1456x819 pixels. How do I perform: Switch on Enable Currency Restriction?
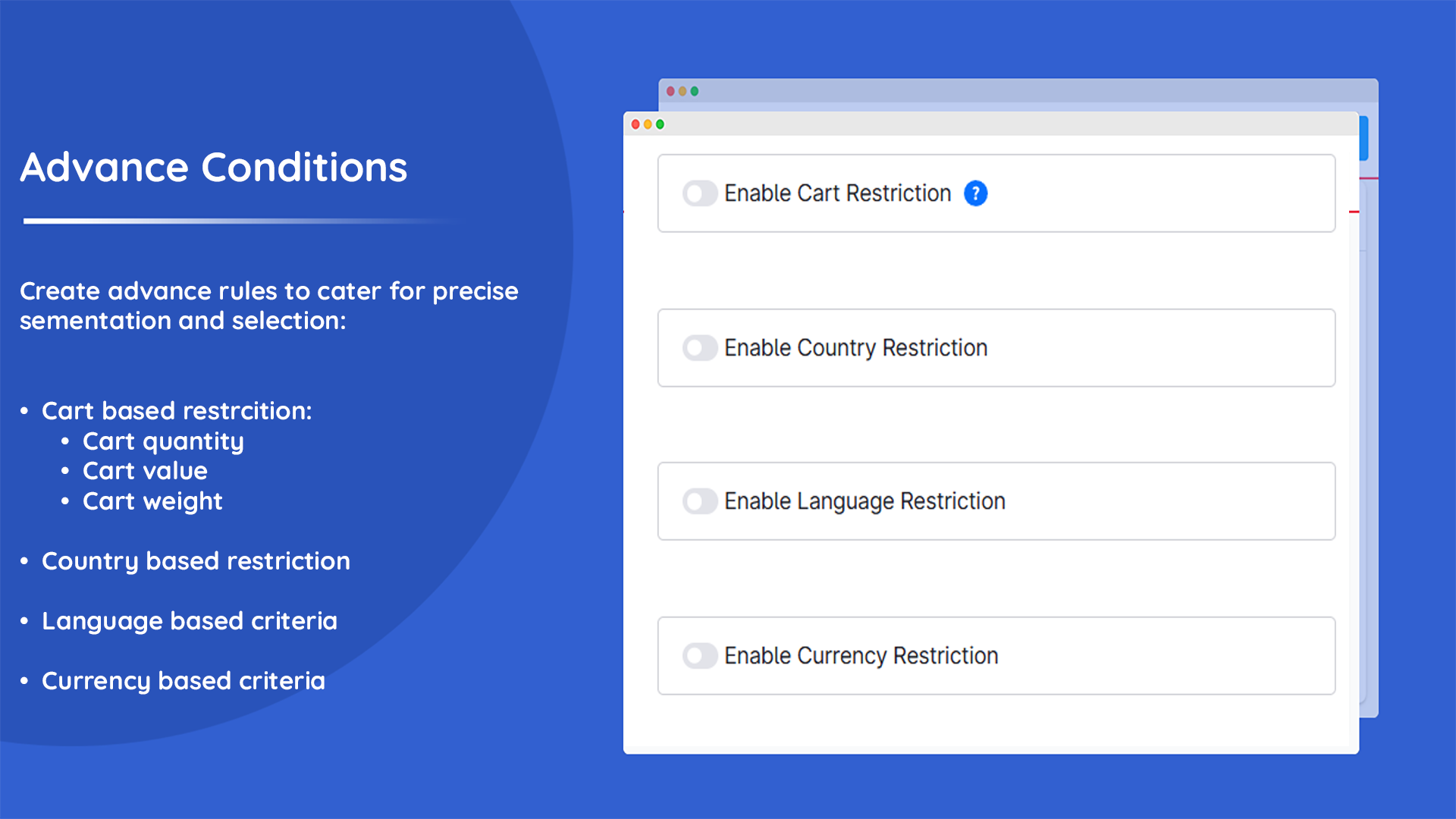[x=699, y=656]
